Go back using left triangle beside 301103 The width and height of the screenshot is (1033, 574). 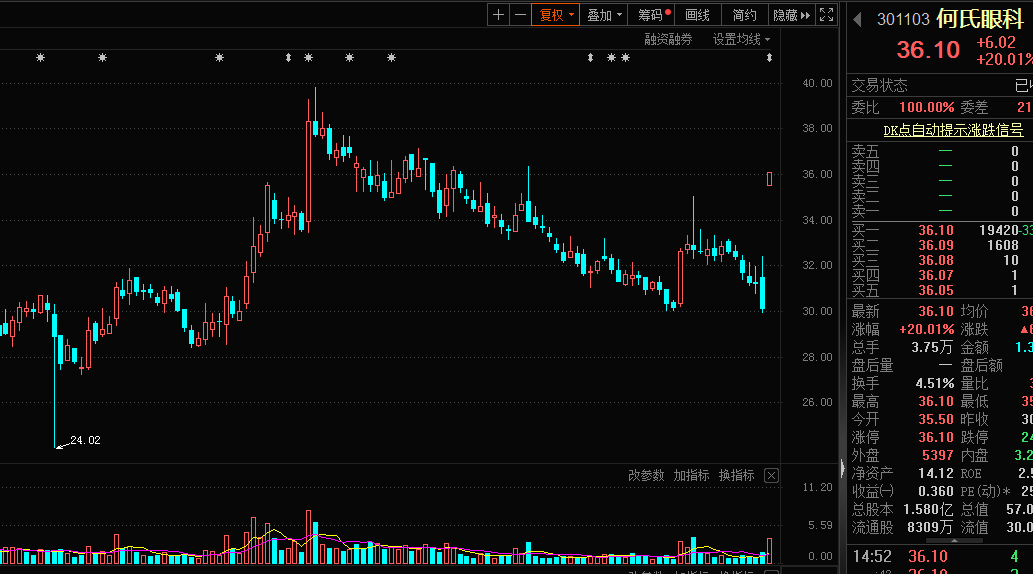click(x=857, y=20)
